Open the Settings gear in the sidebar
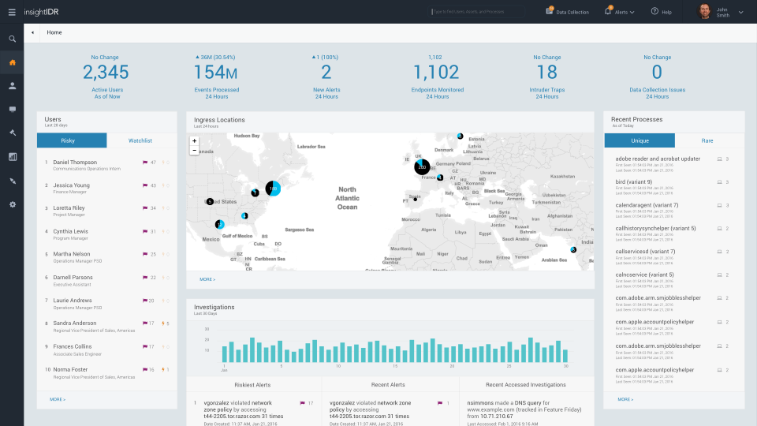 (12, 204)
